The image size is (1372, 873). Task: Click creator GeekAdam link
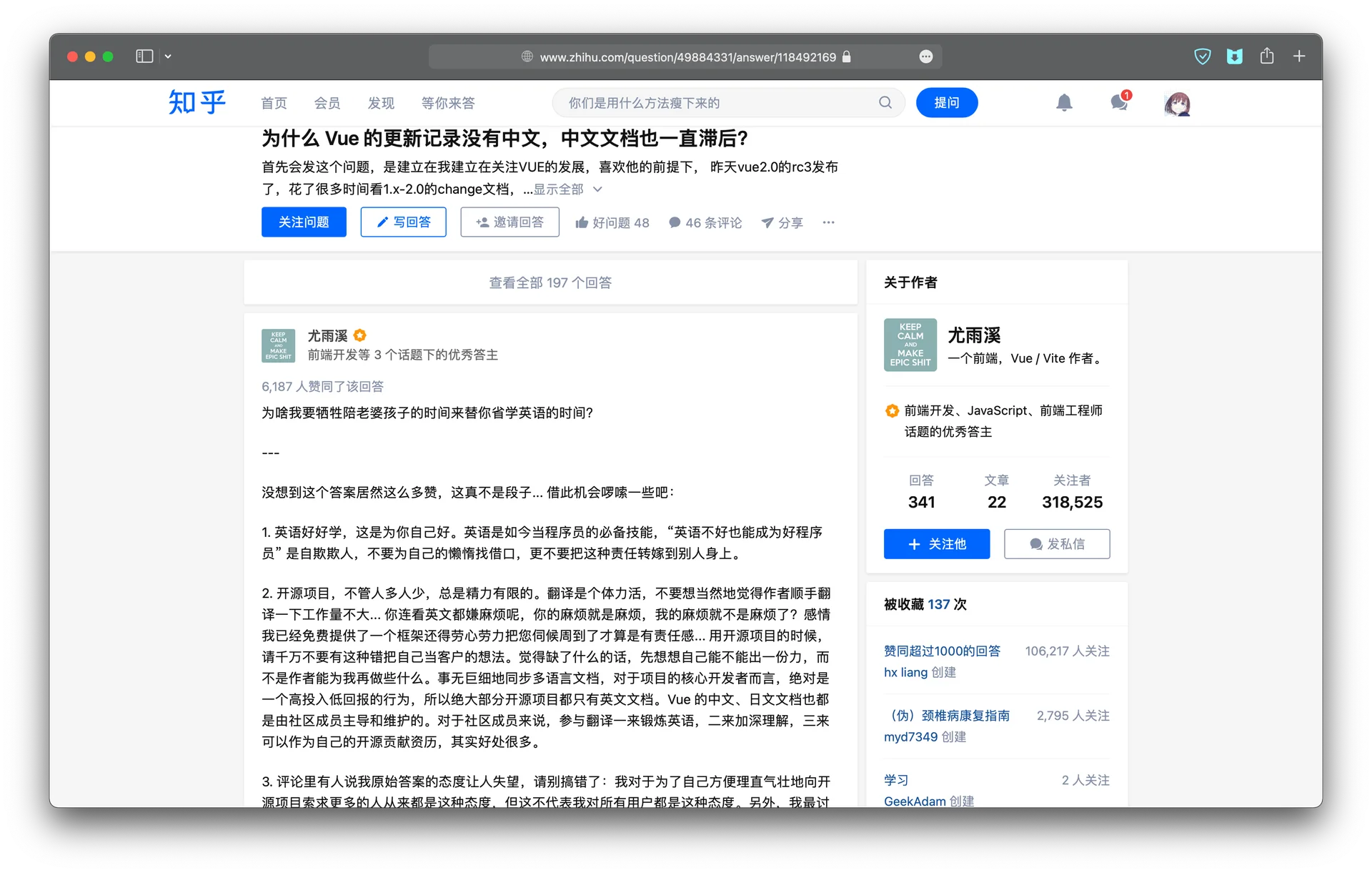coord(915,801)
